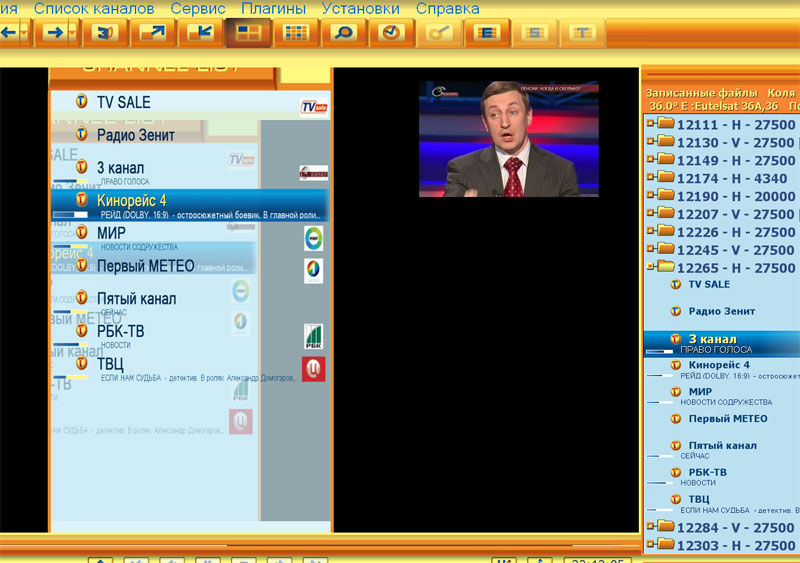Click the live video preview thumbnail
Screen dimensions: 800x563
(508, 139)
